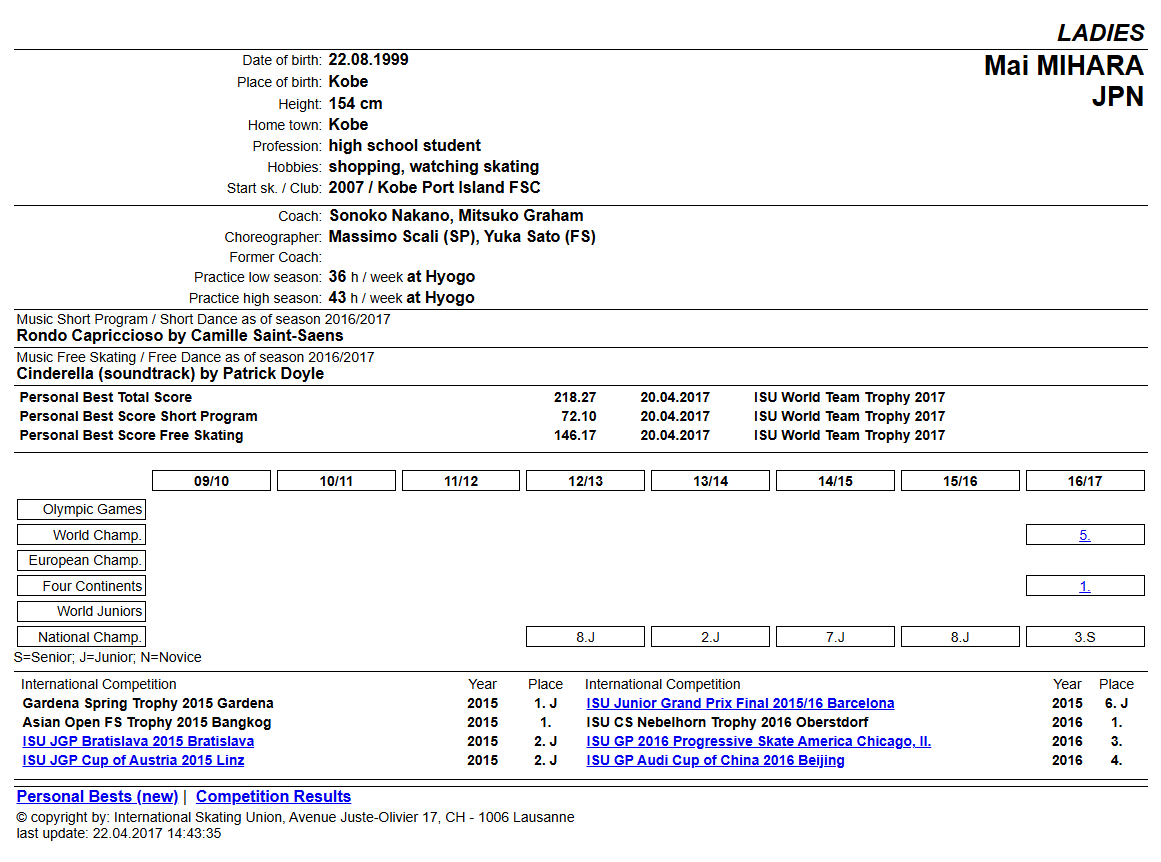Image resolution: width=1161 pixels, height=862 pixels.
Task: Select the 14/15 season header cell
Action: (835, 481)
